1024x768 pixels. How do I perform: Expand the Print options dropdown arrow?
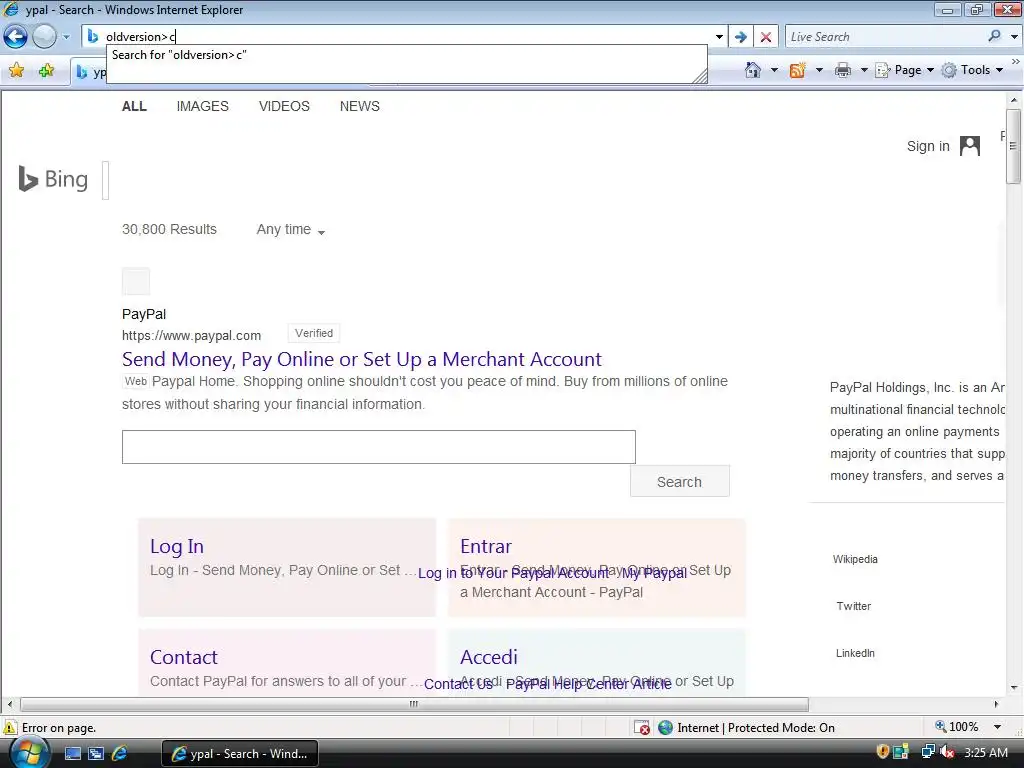click(x=863, y=70)
